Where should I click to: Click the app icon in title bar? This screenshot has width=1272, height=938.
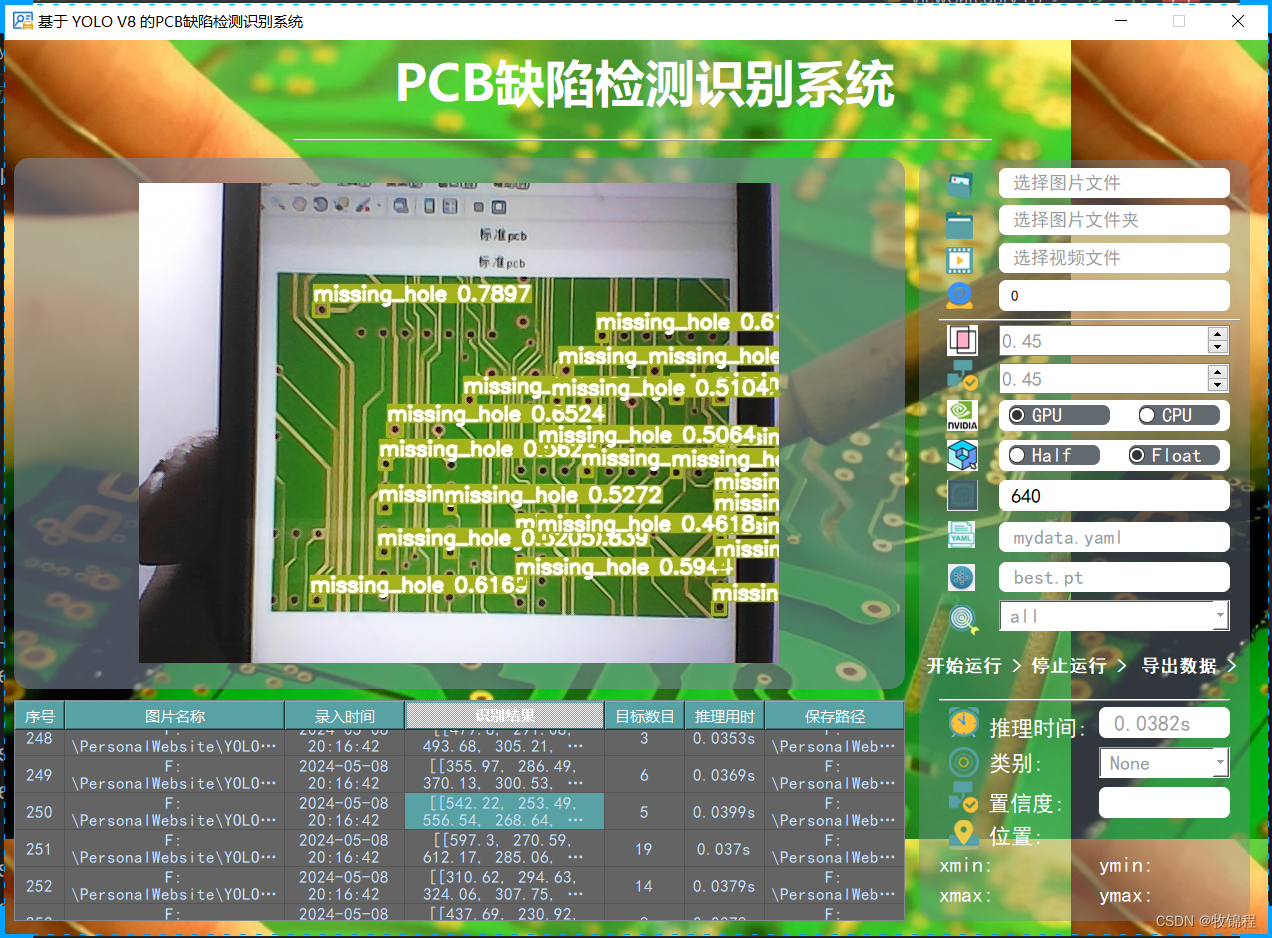(22, 21)
